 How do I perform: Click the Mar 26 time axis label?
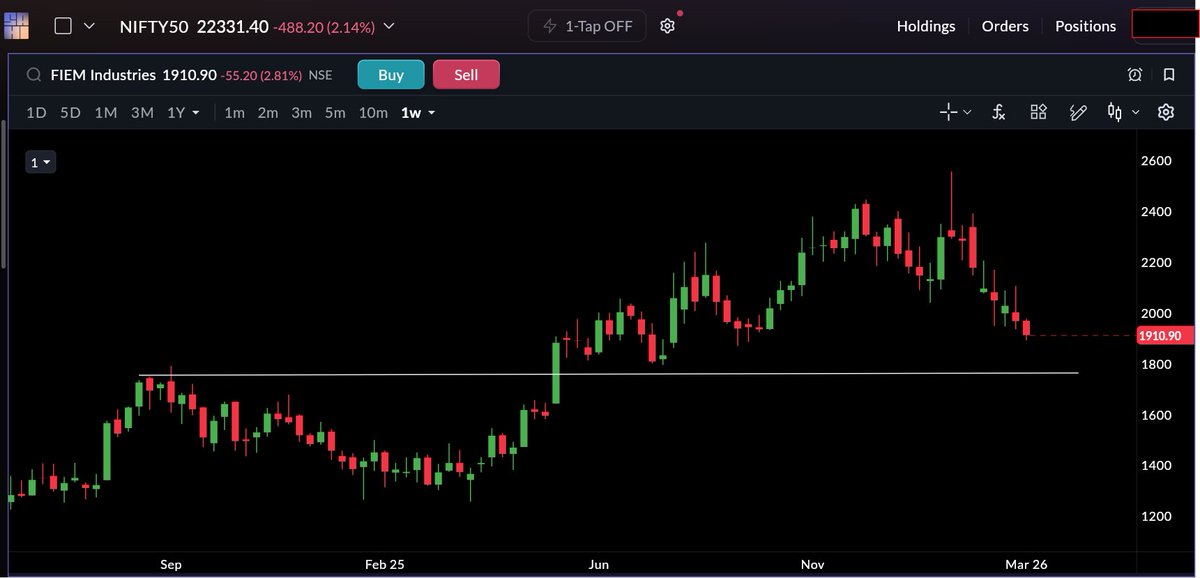click(1027, 565)
